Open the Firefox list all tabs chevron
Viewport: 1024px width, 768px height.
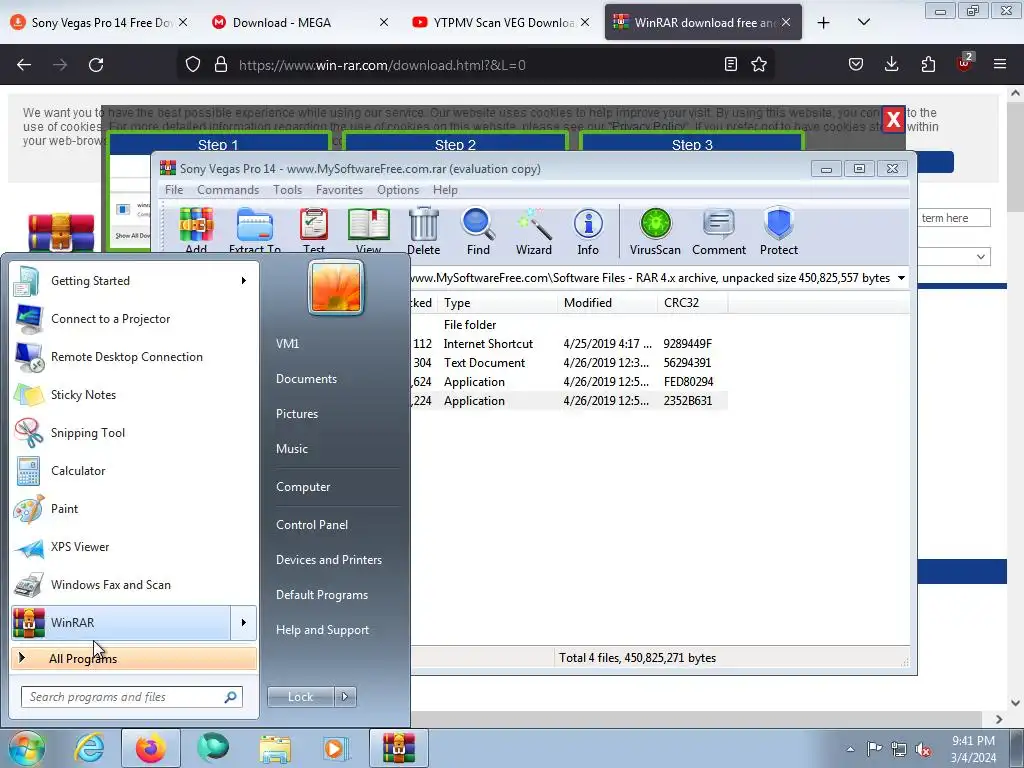[x=863, y=22]
